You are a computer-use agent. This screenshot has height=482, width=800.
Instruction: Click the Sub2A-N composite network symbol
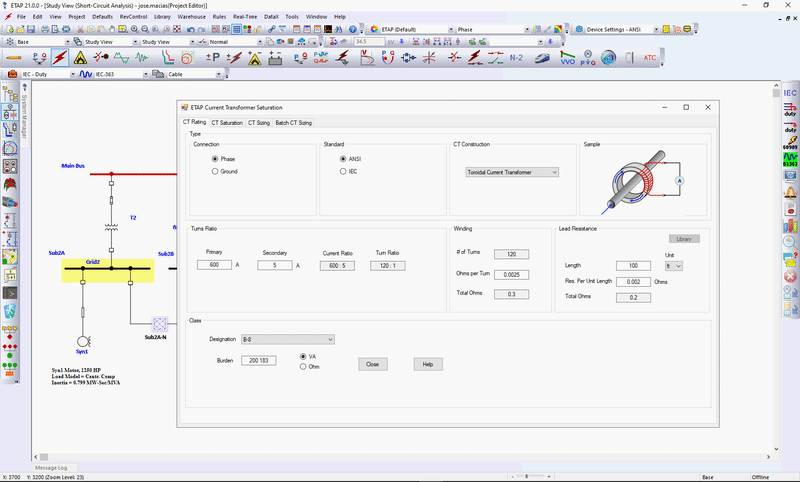[x=159, y=324]
